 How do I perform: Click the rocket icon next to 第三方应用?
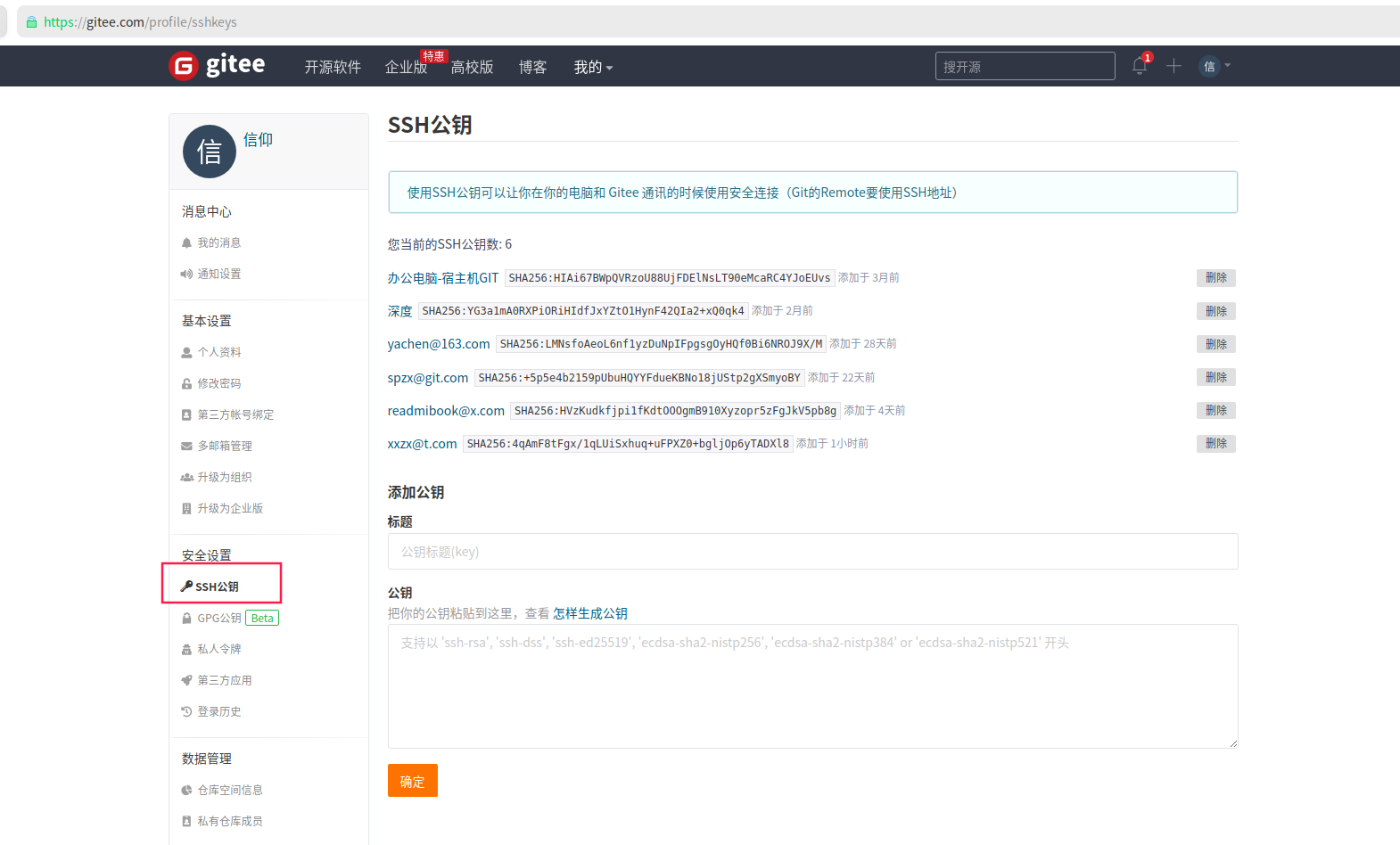pyautogui.click(x=186, y=680)
